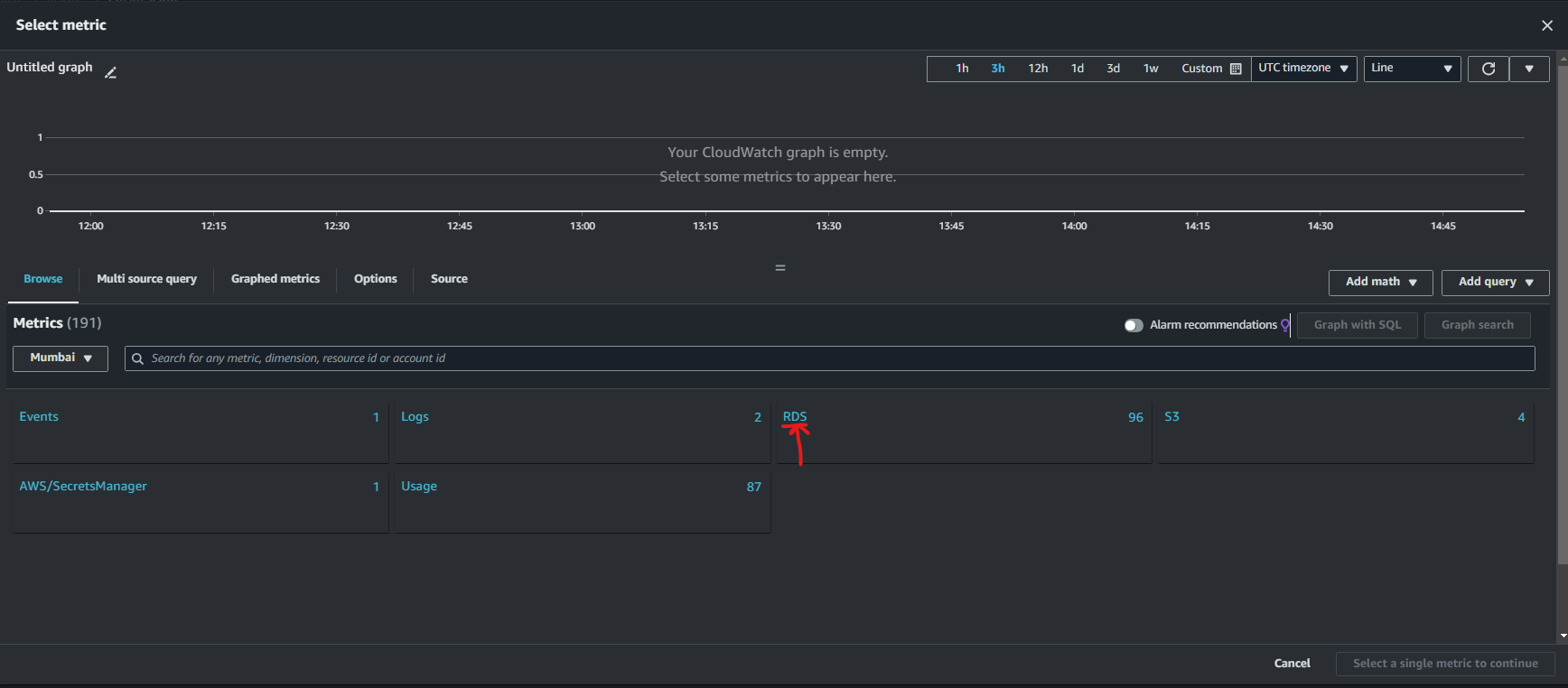
Task: Click Select a single metric to continue
Action: 1445,664
